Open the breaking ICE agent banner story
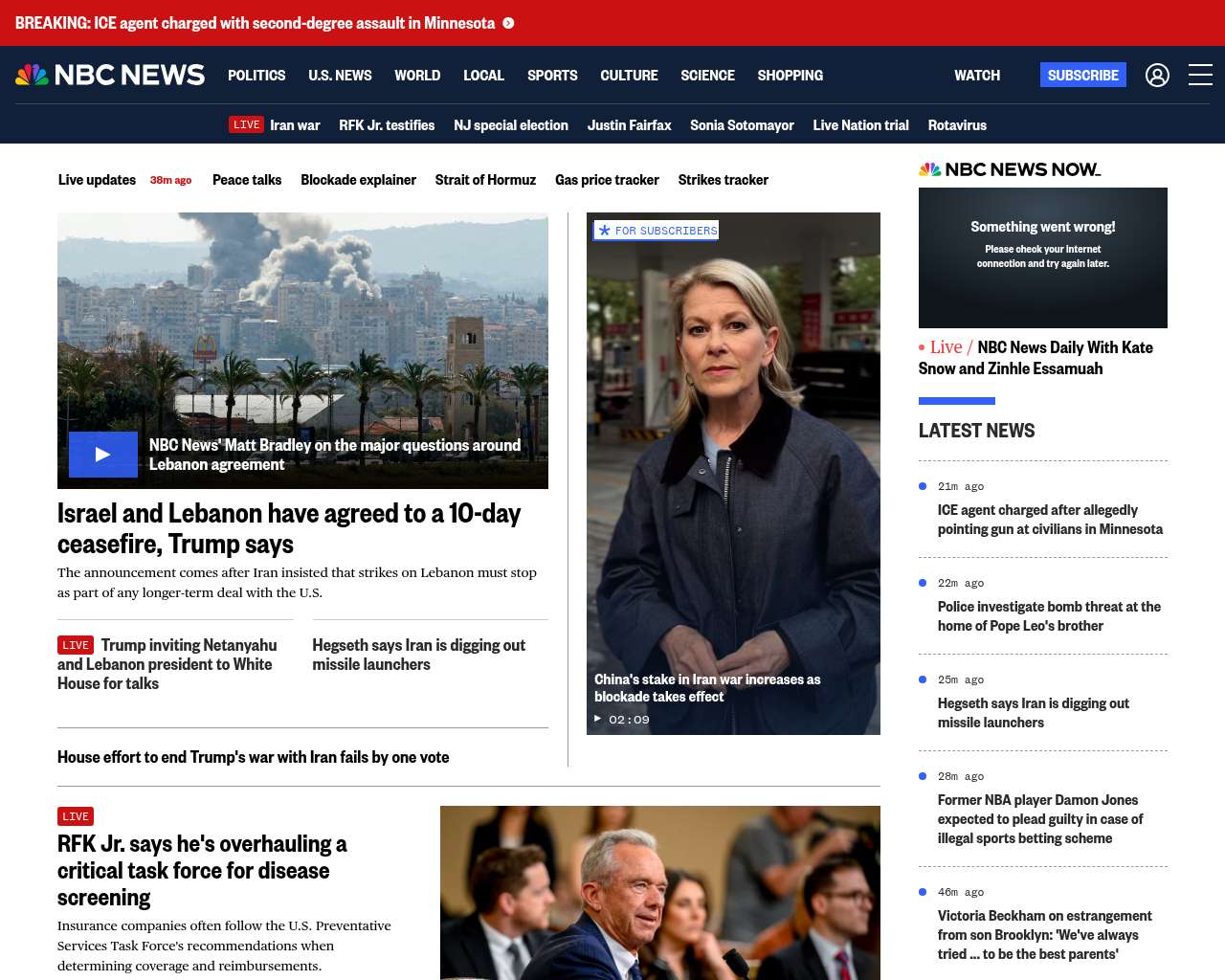This screenshot has width=1225, height=980. (256, 23)
